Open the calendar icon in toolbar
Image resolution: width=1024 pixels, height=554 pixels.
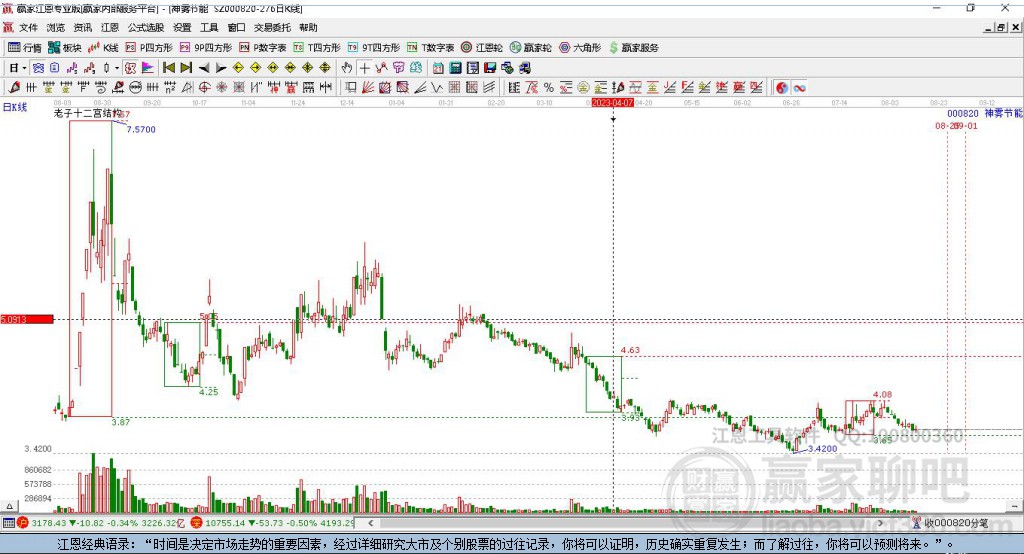(438, 68)
